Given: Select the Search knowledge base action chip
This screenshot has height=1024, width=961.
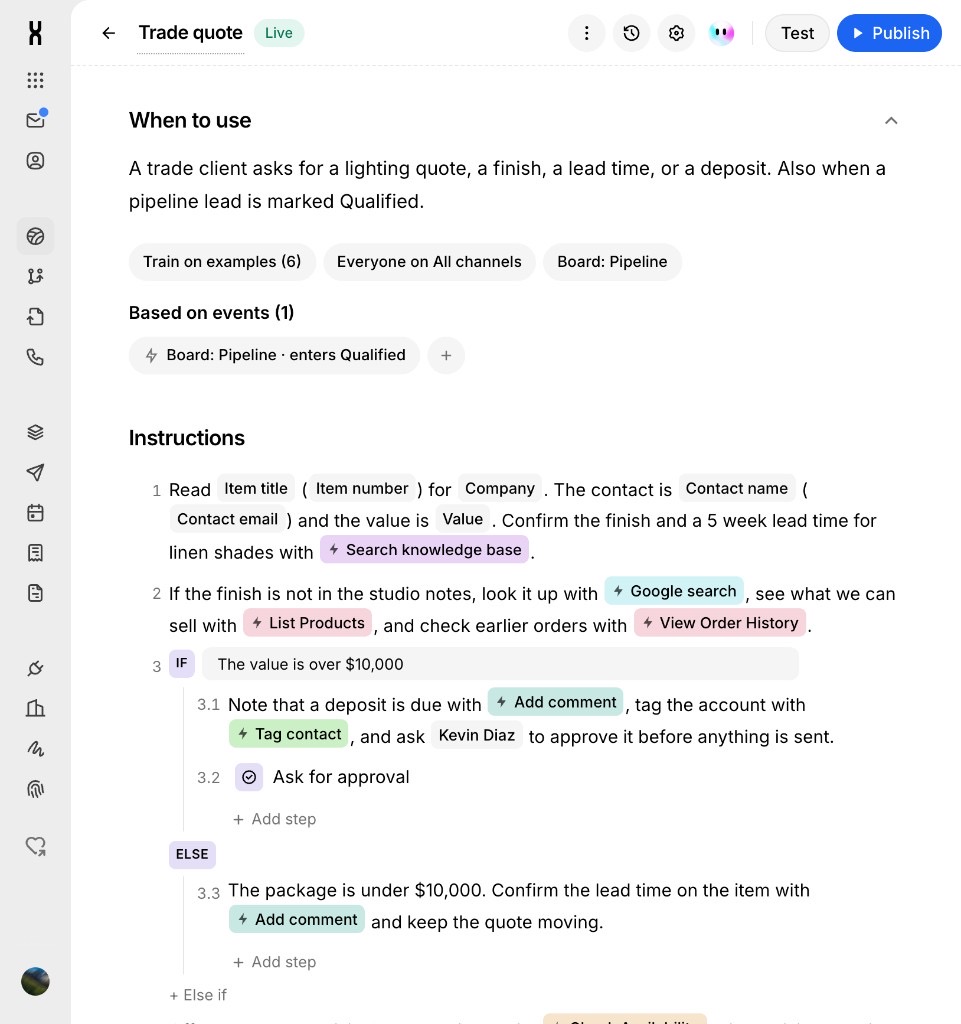Looking at the screenshot, I should click(x=424, y=550).
